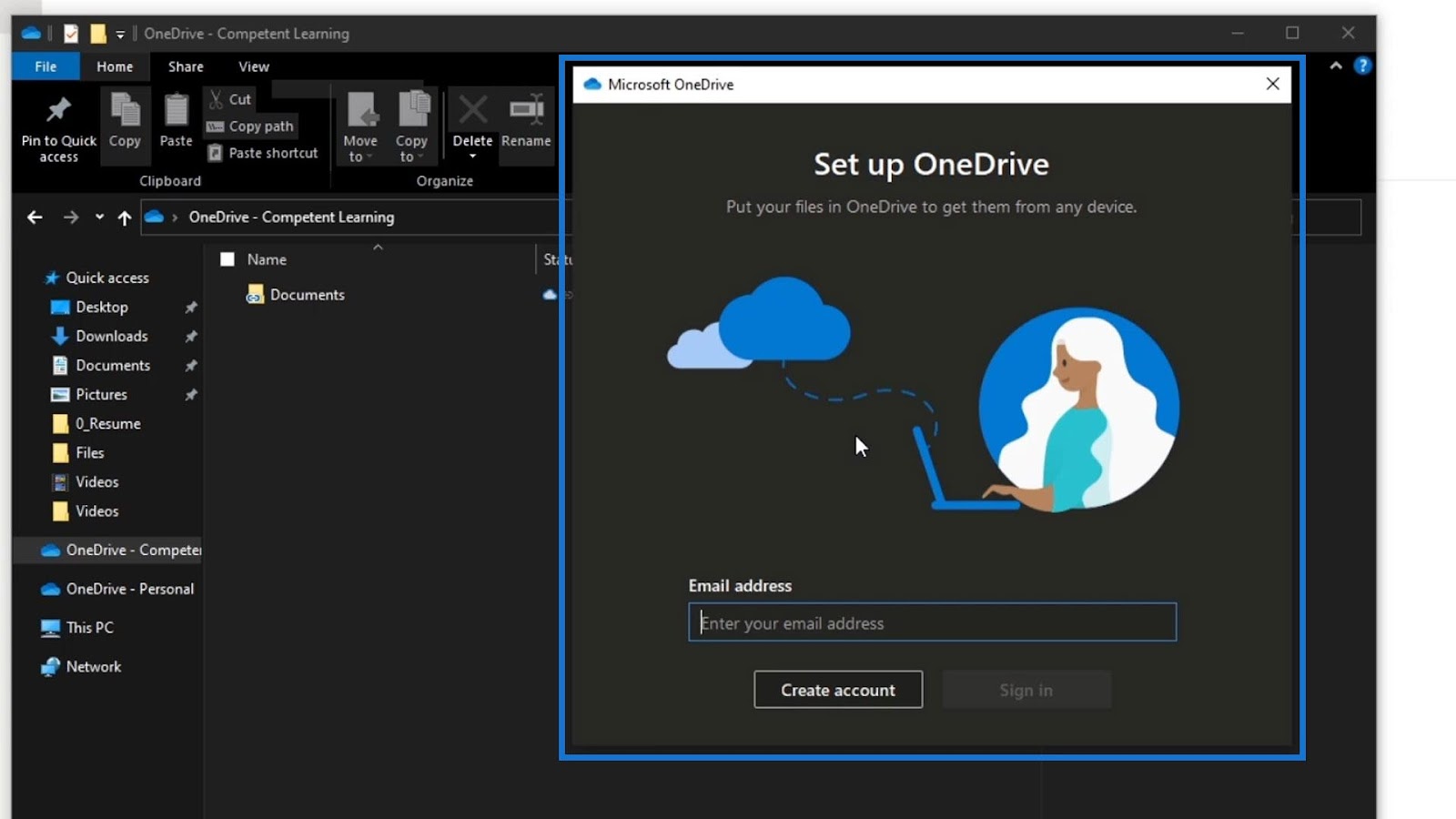Screen dimensions: 1456x819
Task: Click Paste shortcut in ribbon
Action: click(263, 153)
